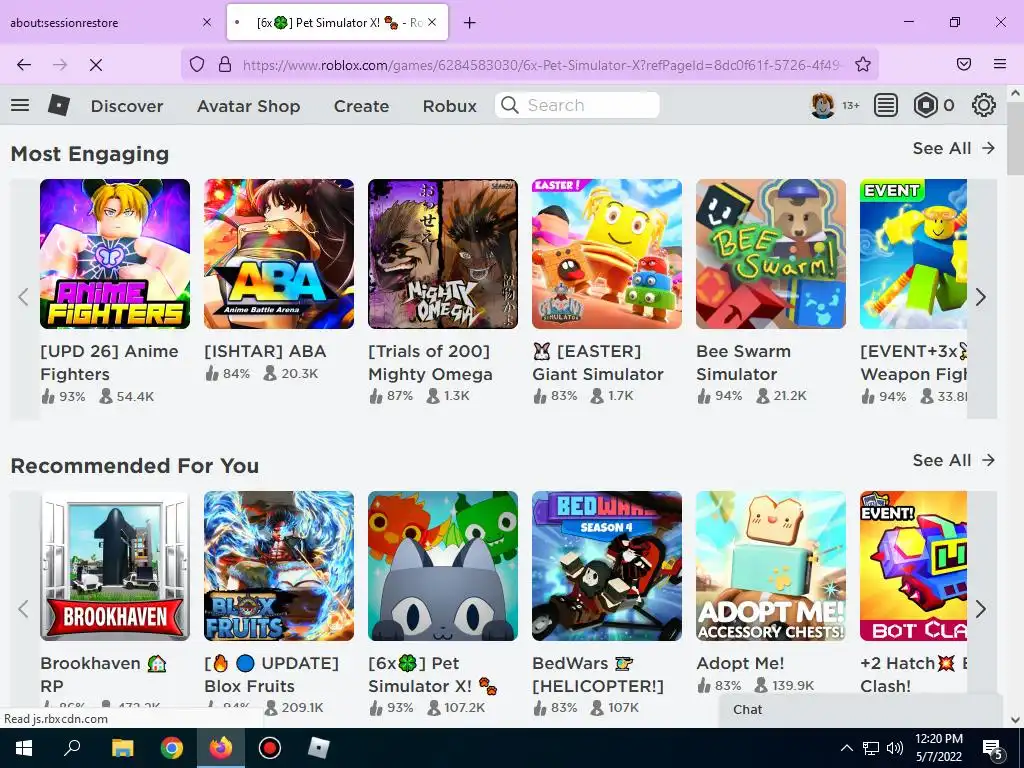1024x768 pixels.
Task: Show next Most Engaging games
Action: point(981,298)
